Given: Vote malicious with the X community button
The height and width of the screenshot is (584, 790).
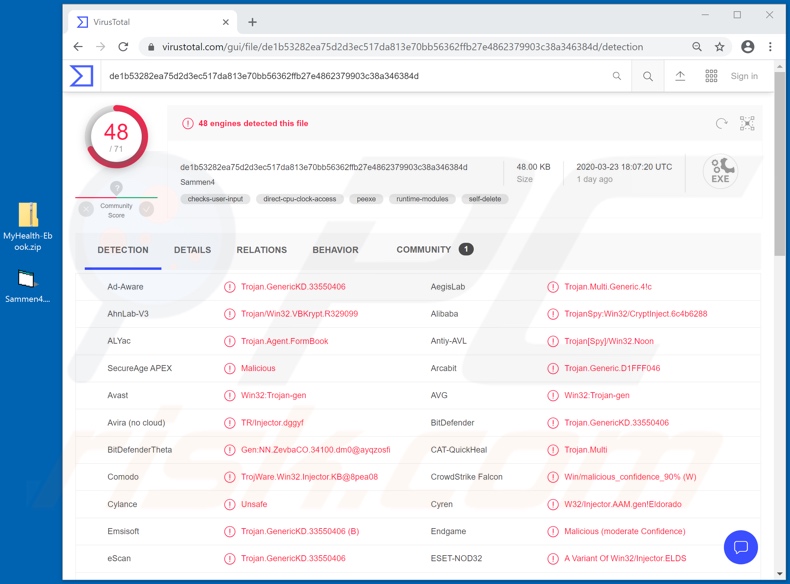Looking at the screenshot, I should 86,209.
